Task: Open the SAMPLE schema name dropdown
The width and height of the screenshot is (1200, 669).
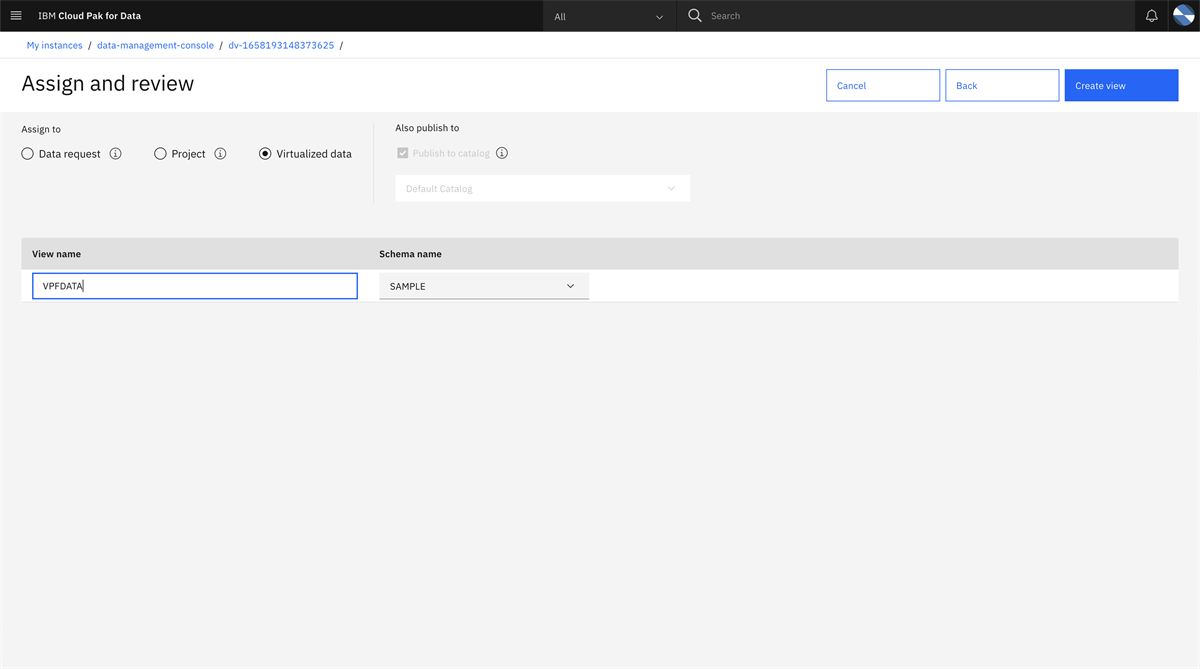Action: pos(484,285)
